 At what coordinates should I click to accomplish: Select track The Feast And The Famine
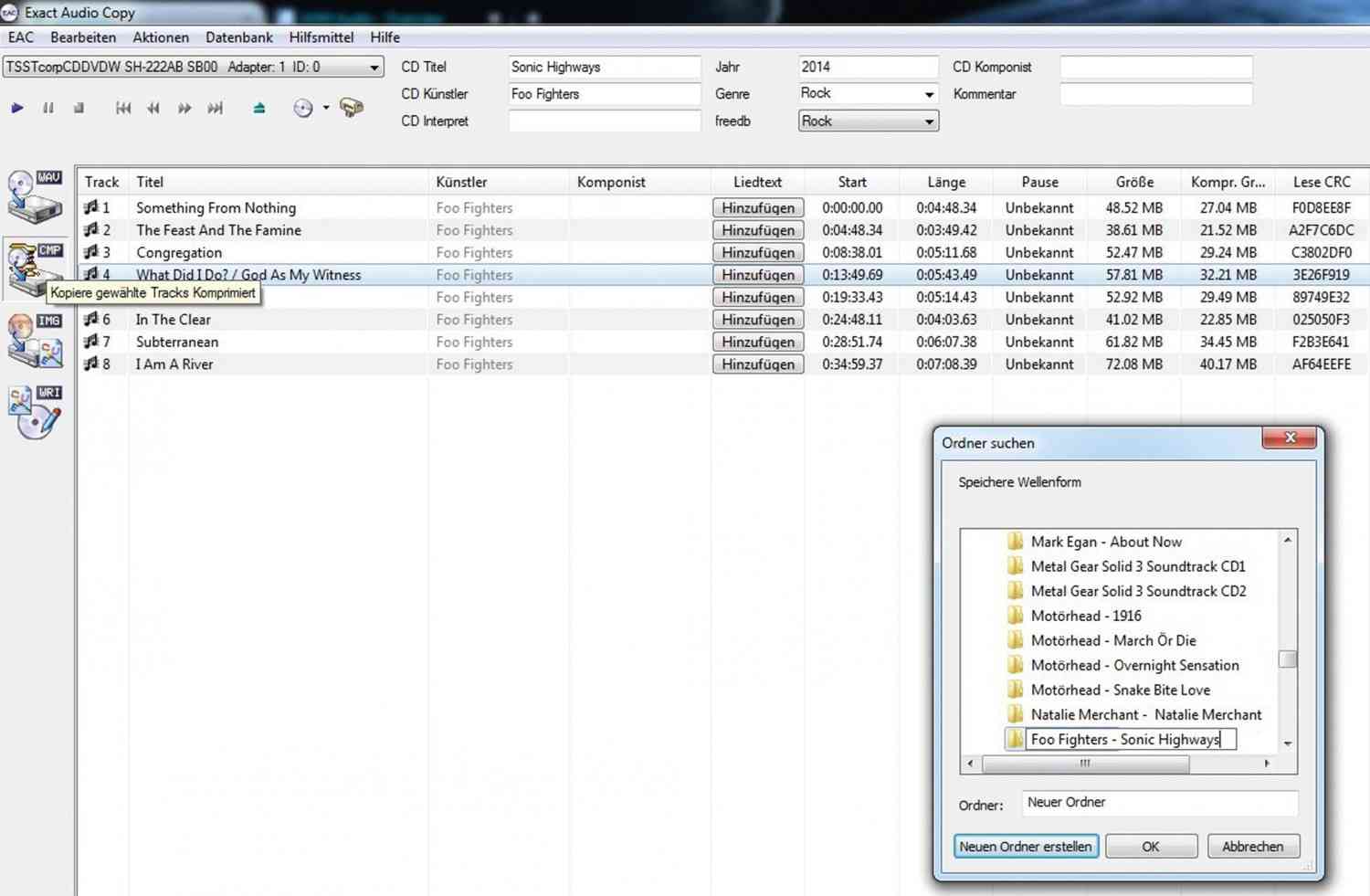[218, 230]
